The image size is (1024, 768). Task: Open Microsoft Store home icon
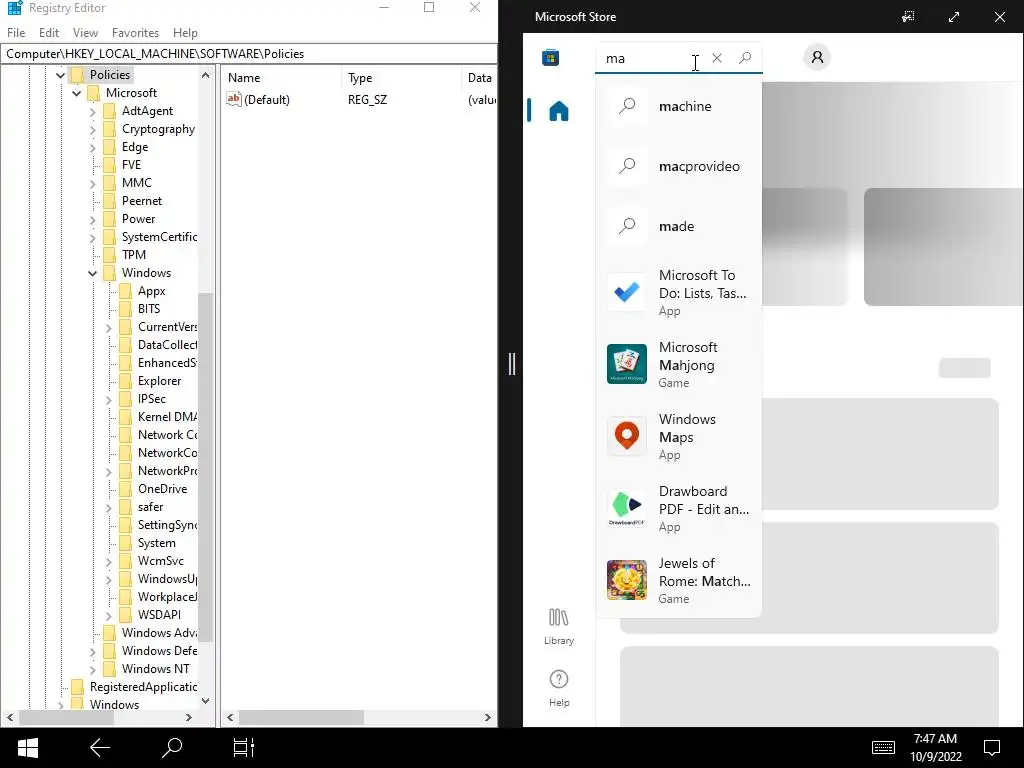click(x=558, y=111)
